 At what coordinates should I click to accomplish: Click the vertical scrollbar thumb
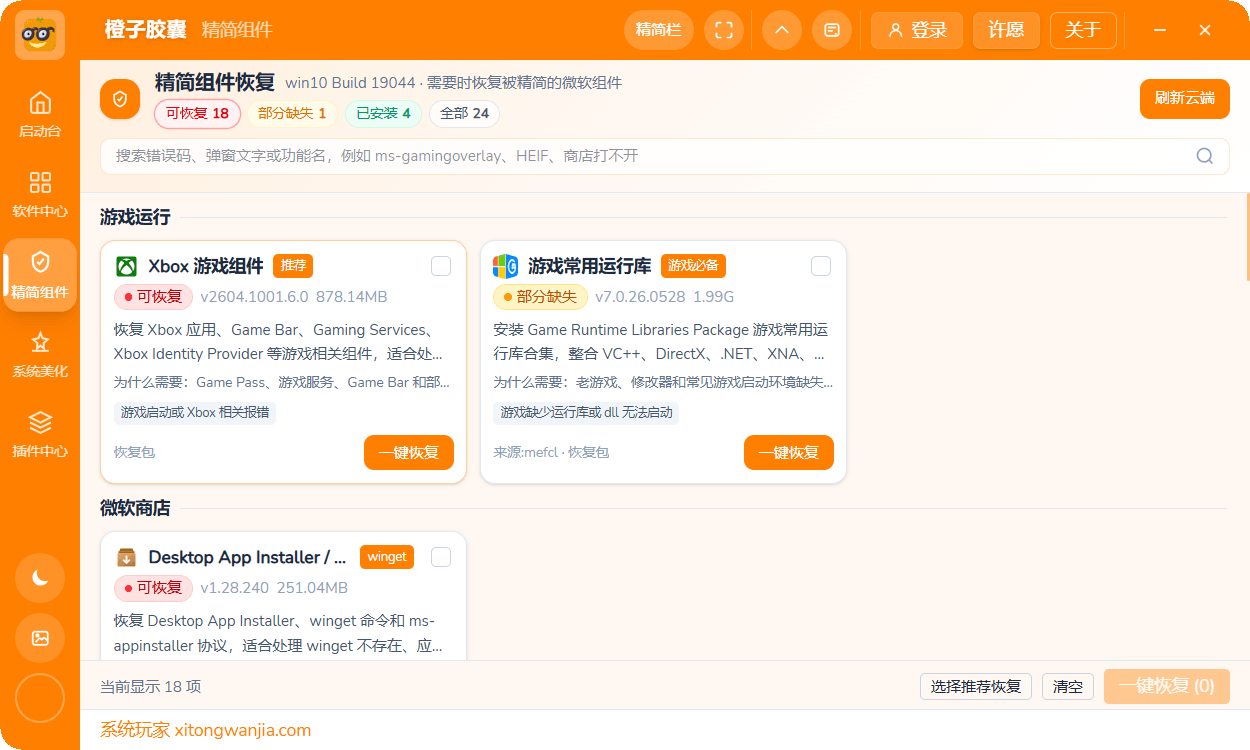coord(1246,238)
